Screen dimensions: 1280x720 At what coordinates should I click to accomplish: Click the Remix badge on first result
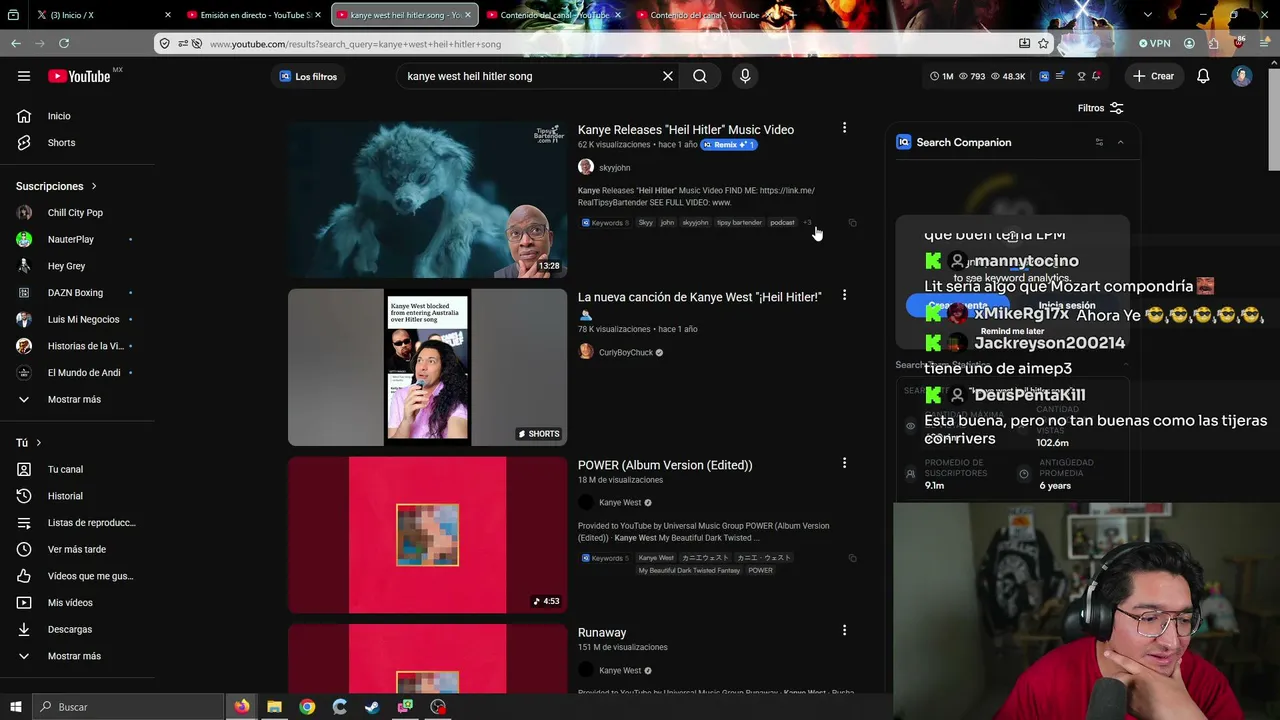coord(729,145)
